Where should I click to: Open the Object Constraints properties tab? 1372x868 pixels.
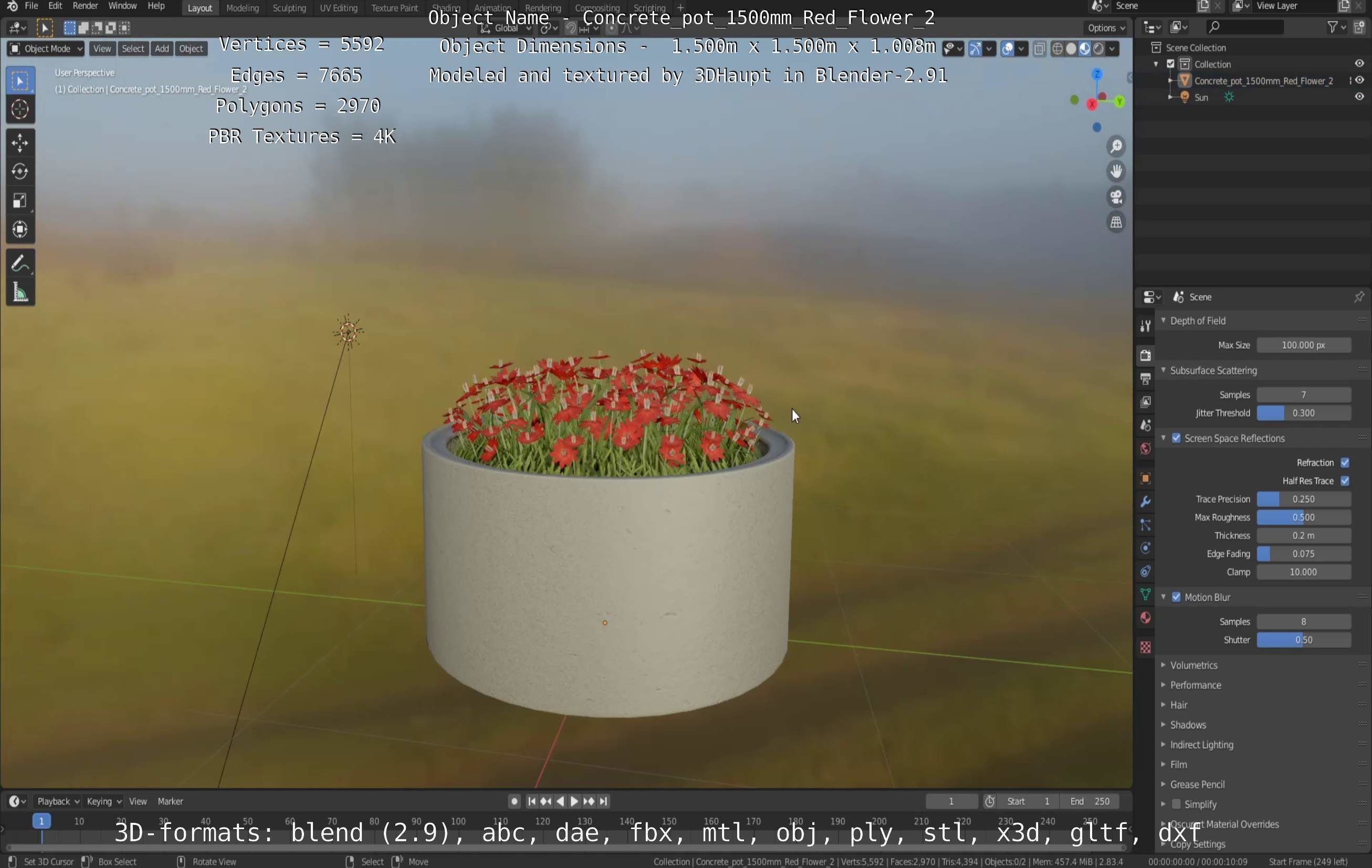click(x=1145, y=572)
